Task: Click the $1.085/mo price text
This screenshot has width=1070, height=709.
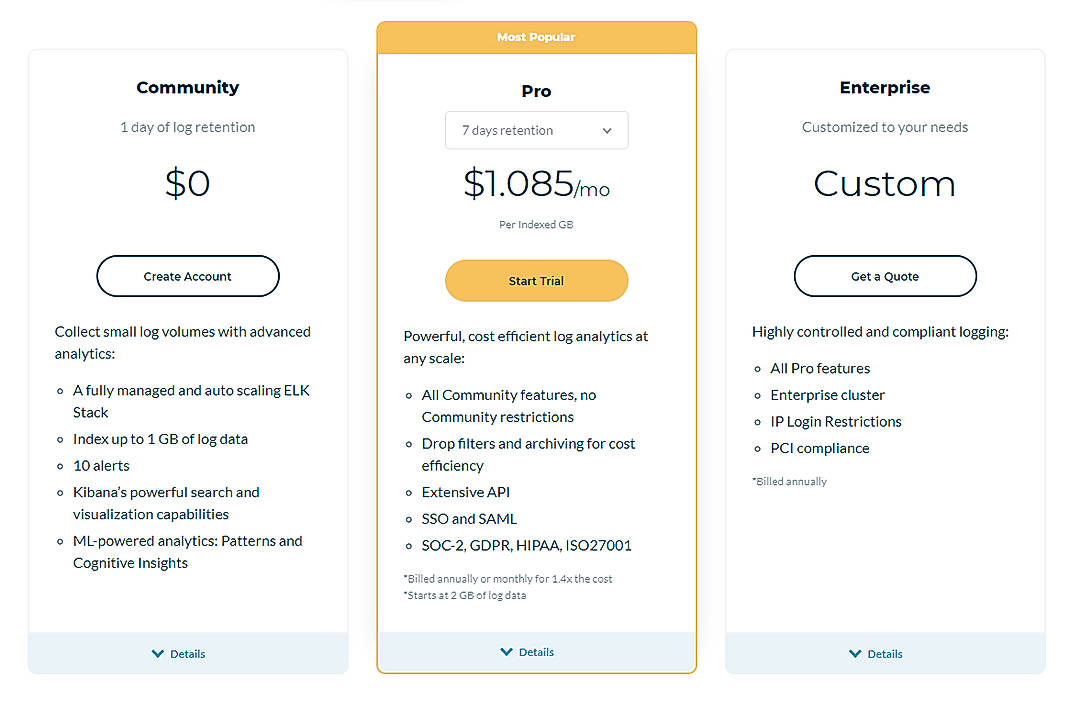Action: (536, 184)
